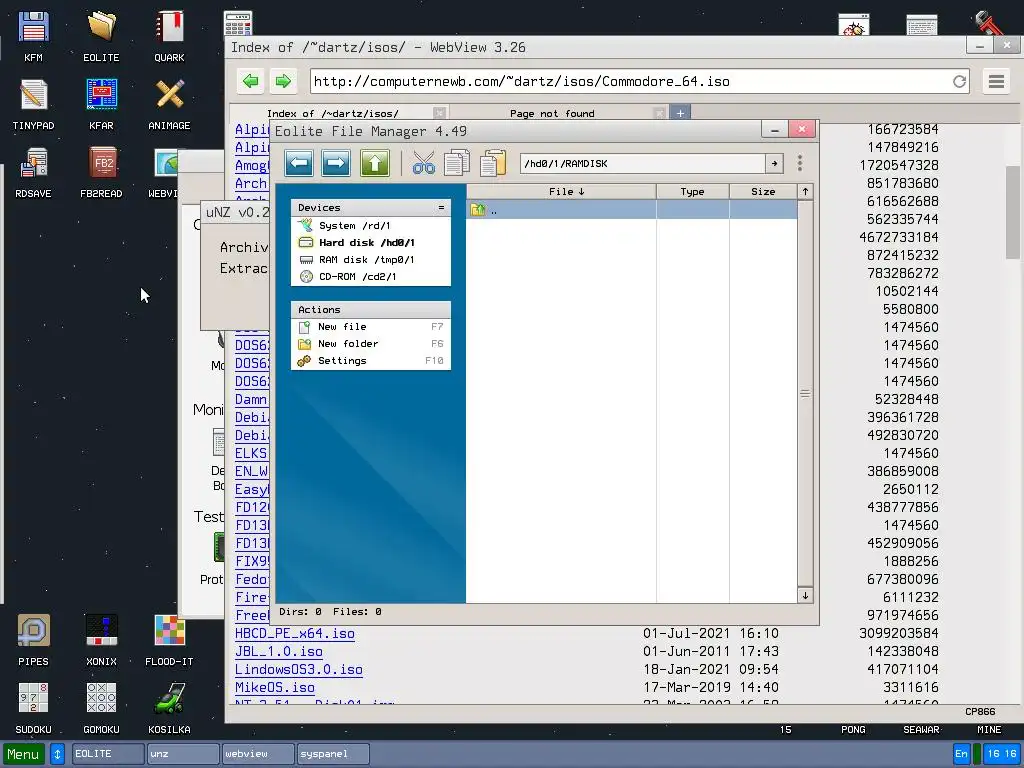Screen dimensions: 1024x768
Task: Open RDSAVE desktop icon
Action: click(x=33, y=172)
